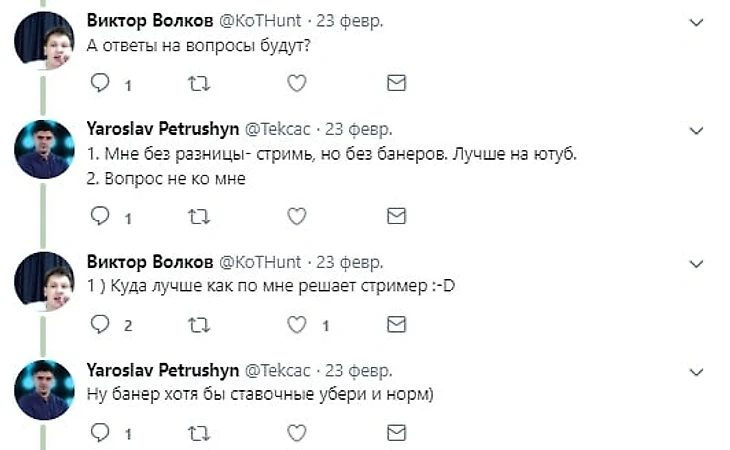The height and width of the screenshot is (450, 730).
Task: Reply to tweet "Ну банер хотя бы ставочные убери"
Action: click(99, 433)
